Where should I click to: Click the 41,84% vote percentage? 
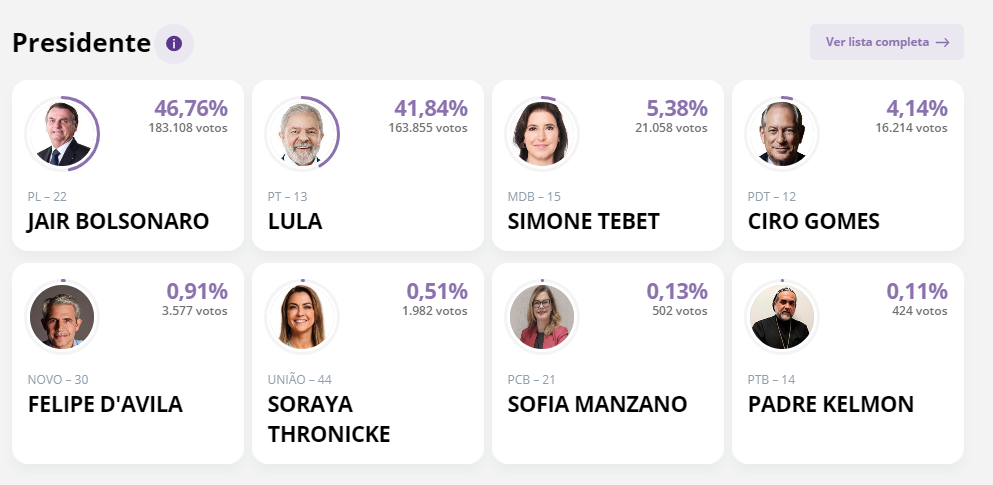[x=431, y=108]
